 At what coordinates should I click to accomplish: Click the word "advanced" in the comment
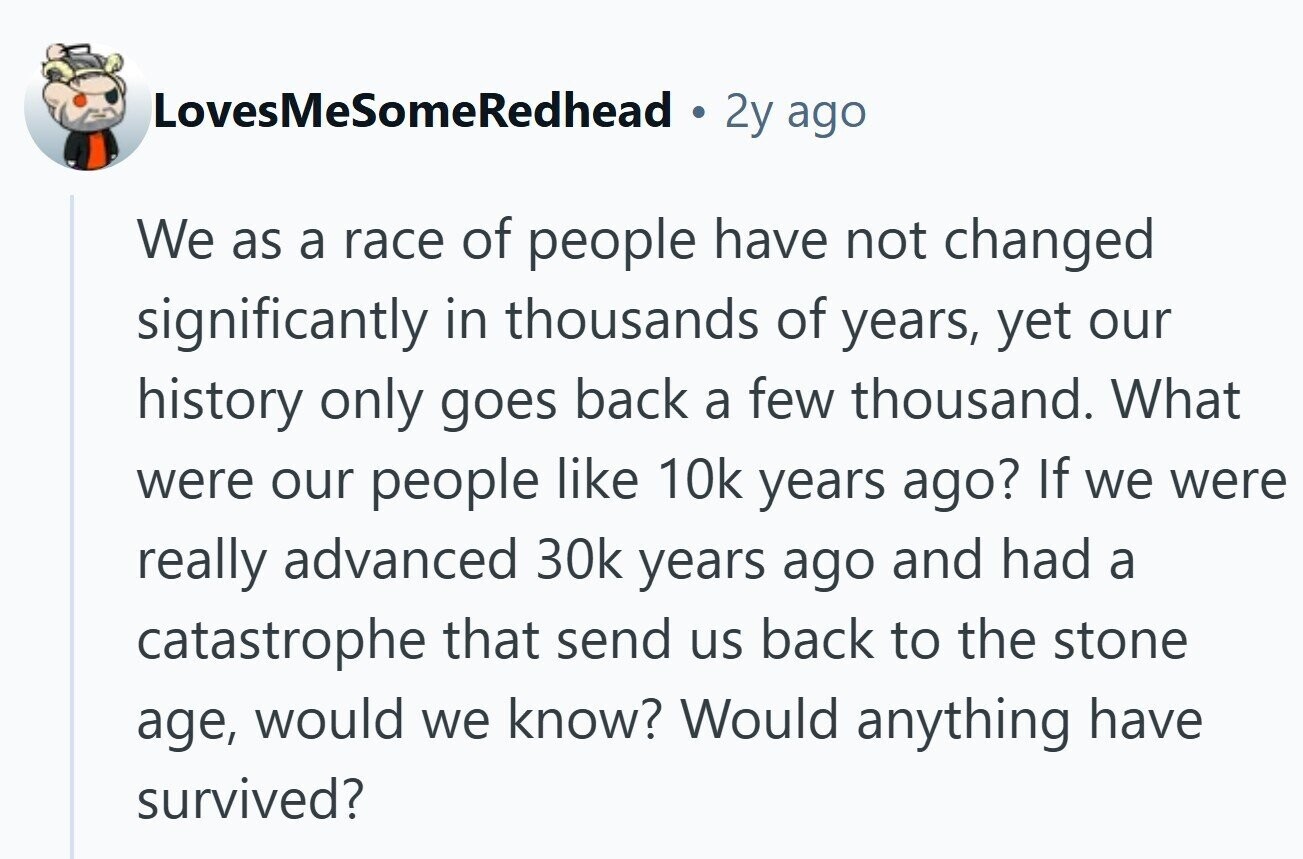click(399, 560)
